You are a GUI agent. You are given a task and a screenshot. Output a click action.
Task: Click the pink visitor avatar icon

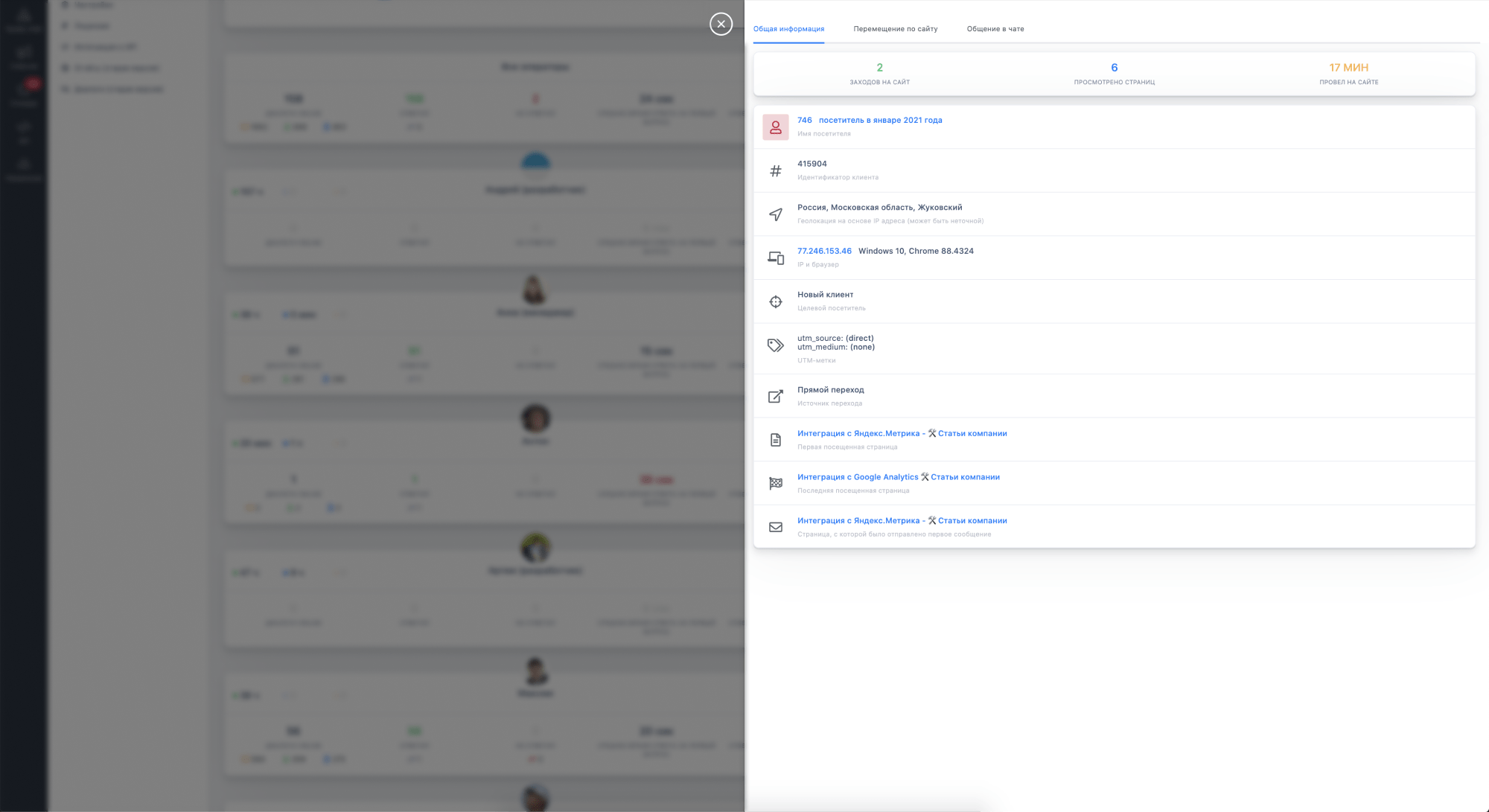775,127
